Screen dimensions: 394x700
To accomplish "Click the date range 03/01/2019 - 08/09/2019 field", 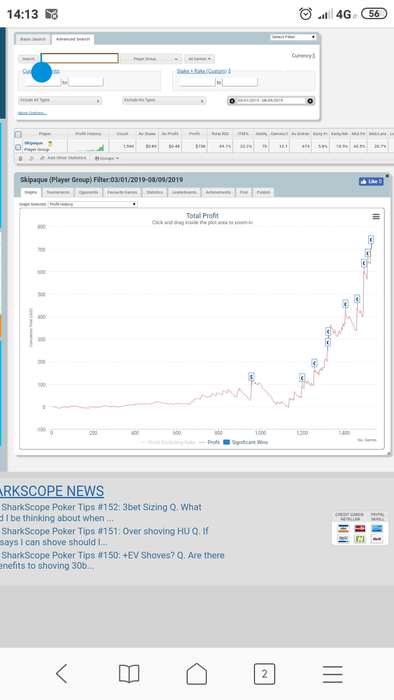I will click(x=271, y=101).
